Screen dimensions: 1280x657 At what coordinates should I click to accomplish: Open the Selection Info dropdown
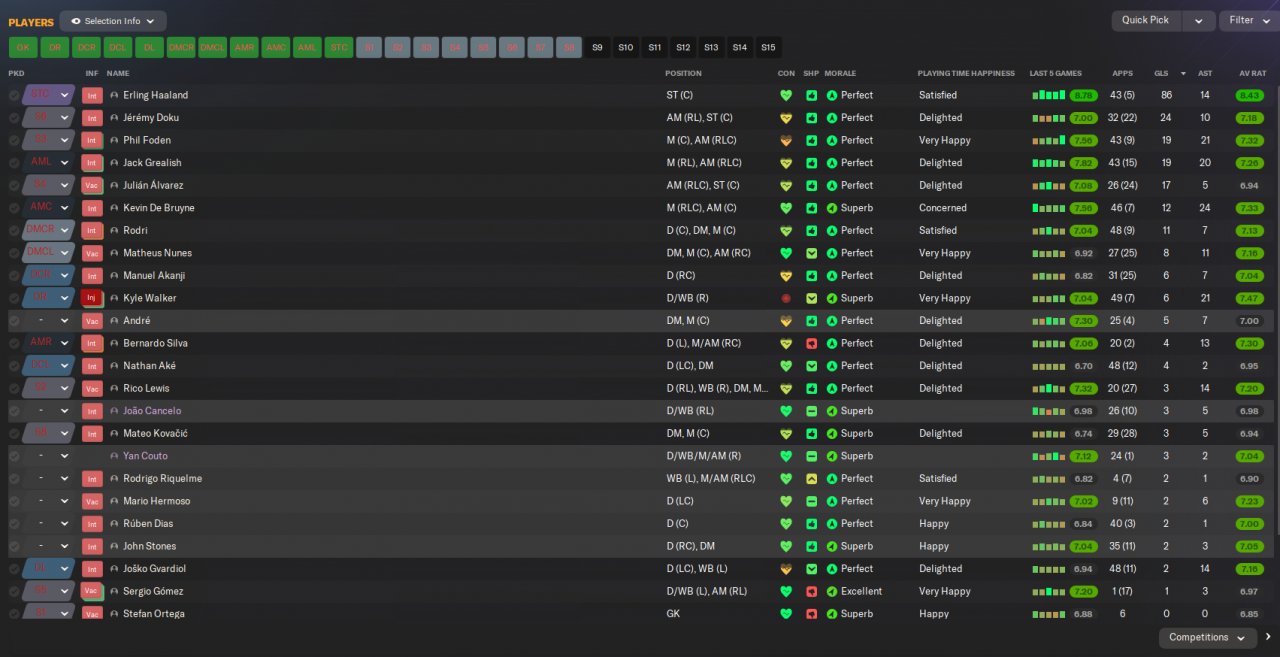point(113,21)
